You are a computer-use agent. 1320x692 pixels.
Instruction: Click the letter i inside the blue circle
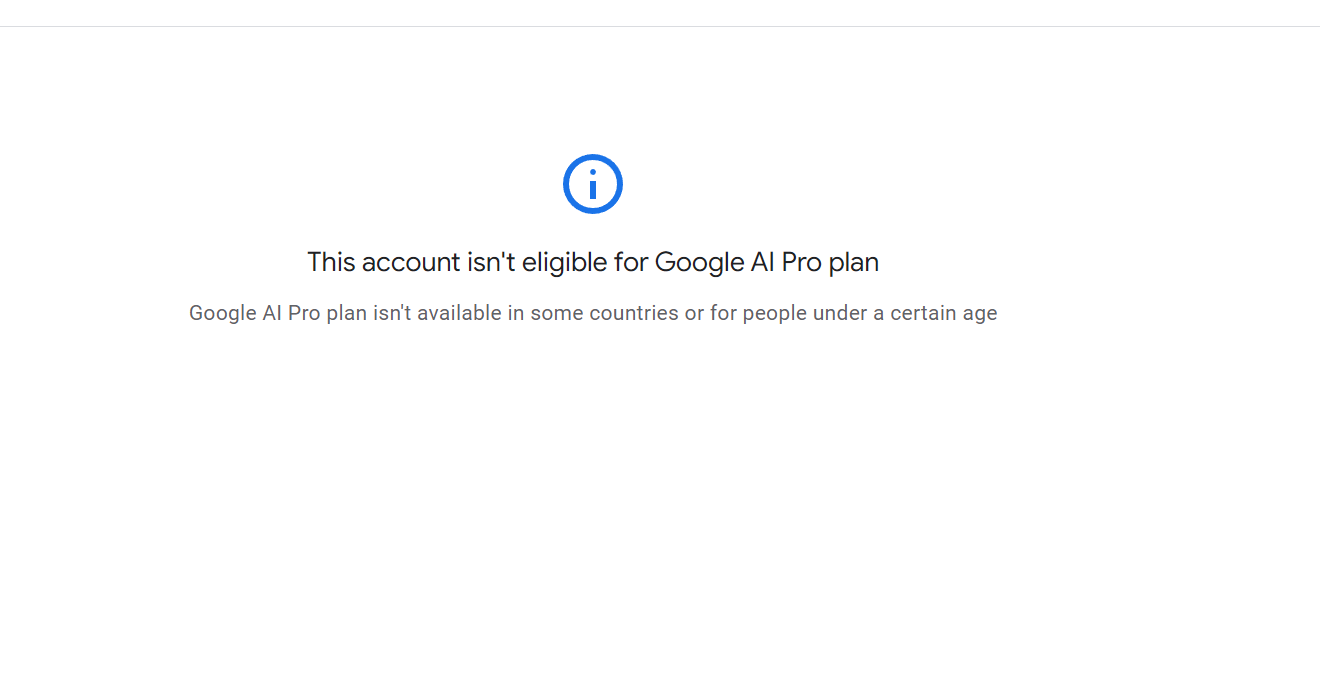click(x=593, y=185)
